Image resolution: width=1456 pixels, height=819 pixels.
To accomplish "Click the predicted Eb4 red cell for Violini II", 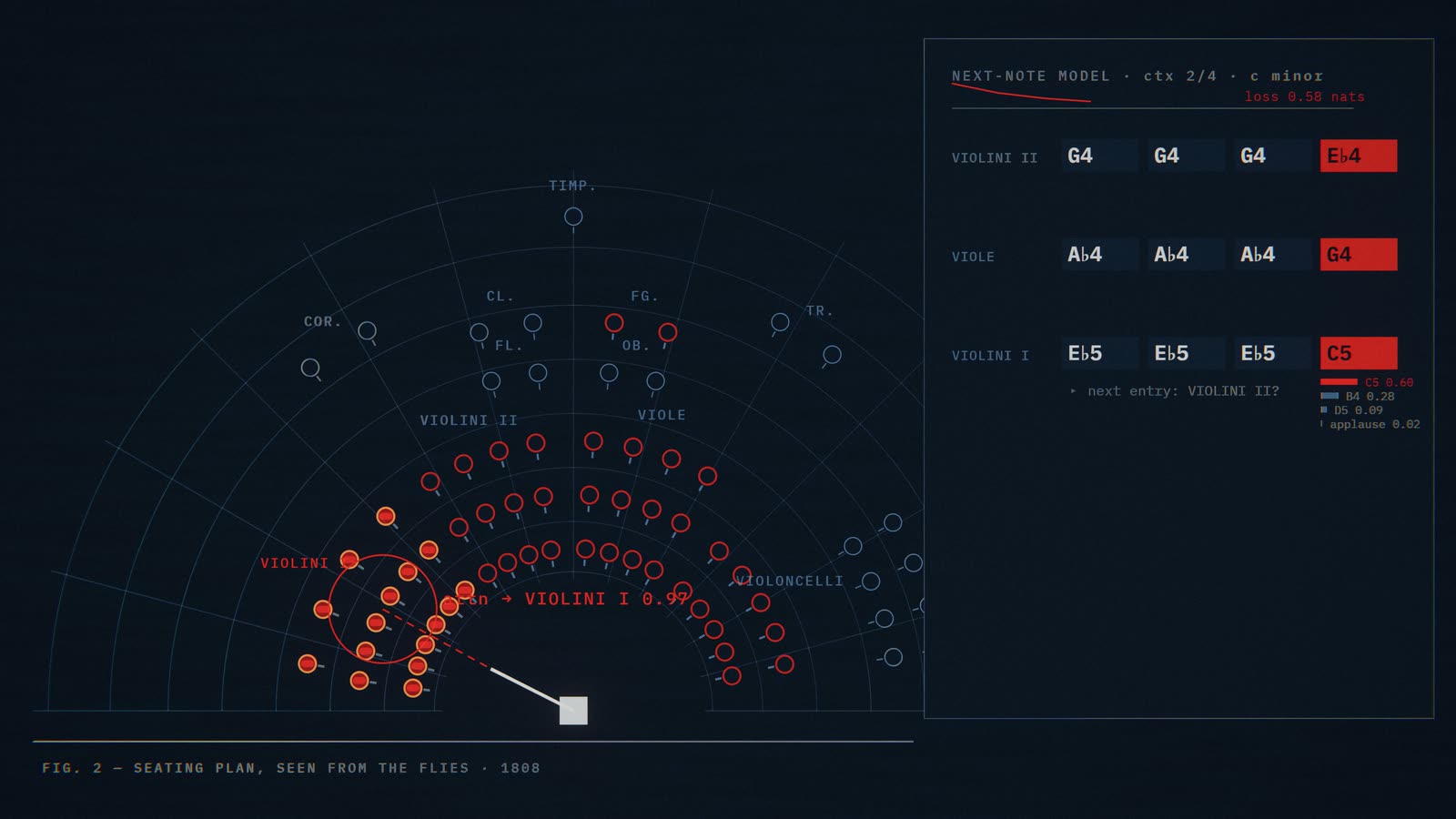I will click(1359, 156).
